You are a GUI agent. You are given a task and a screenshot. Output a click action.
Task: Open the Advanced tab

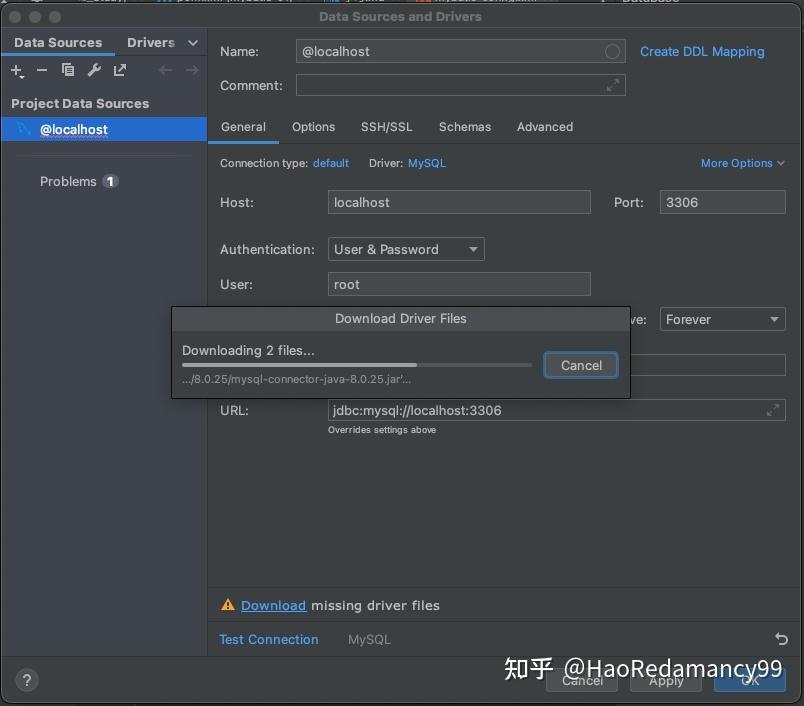pyautogui.click(x=545, y=127)
